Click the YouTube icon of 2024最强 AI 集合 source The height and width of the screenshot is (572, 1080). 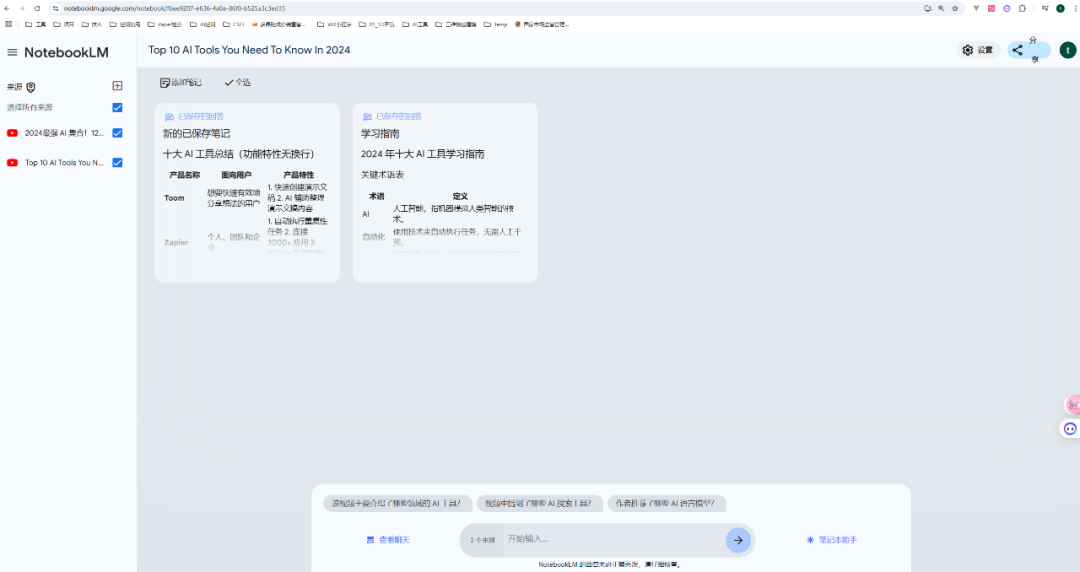[x=12, y=133]
